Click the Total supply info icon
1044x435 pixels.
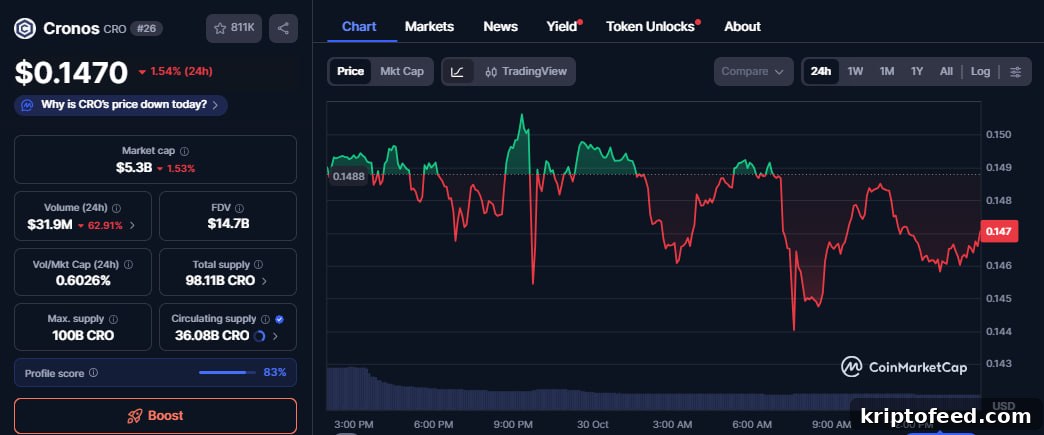258,264
